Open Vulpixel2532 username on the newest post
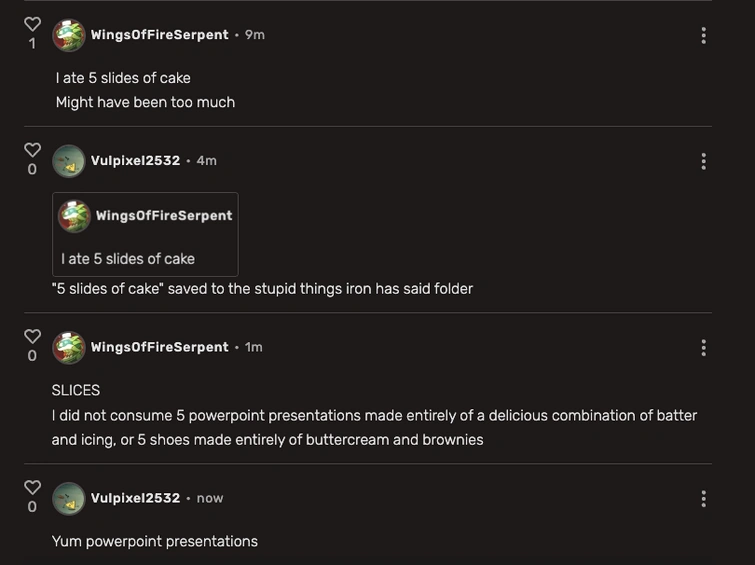The width and height of the screenshot is (755, 565). pos(135,498)
